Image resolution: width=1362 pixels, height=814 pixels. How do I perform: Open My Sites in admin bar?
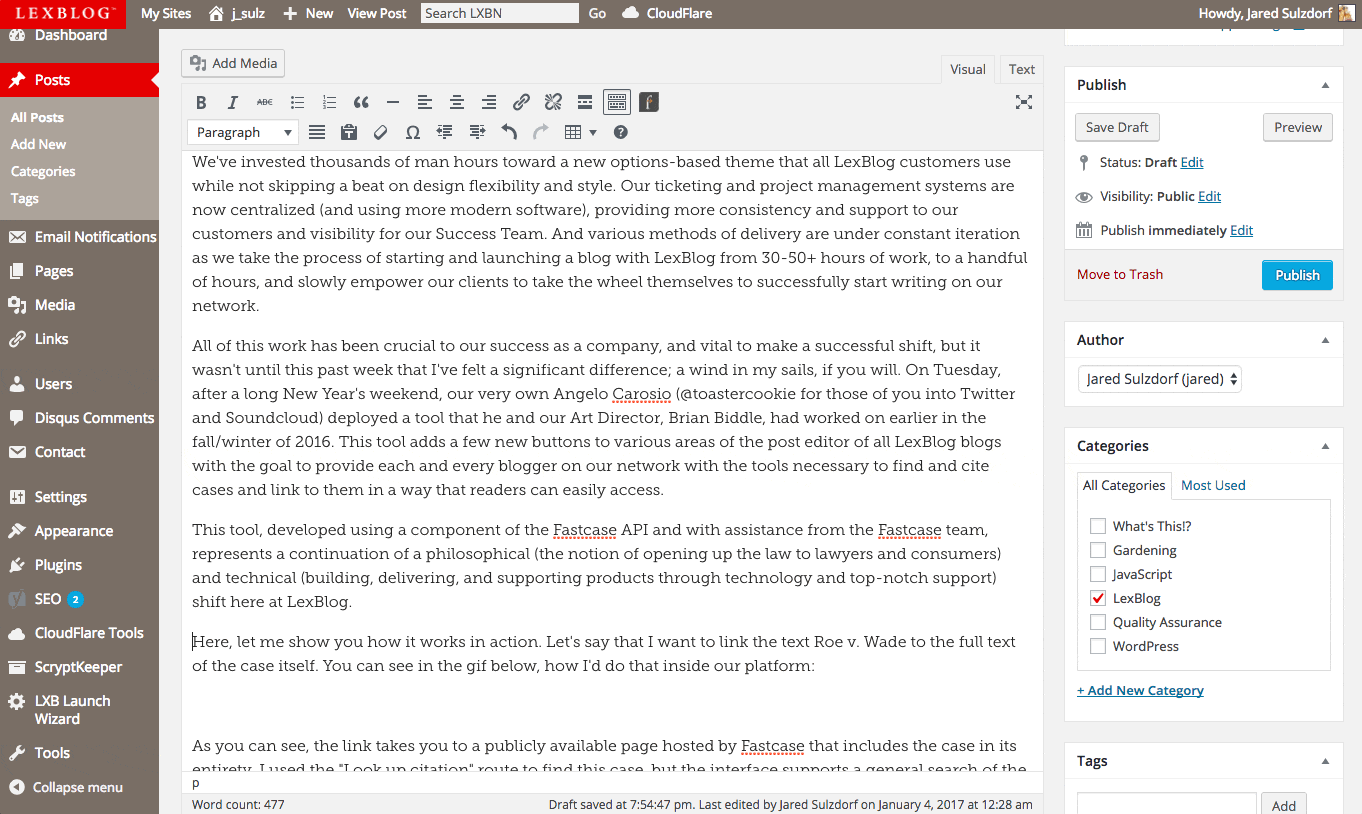(x=166, y=13)
